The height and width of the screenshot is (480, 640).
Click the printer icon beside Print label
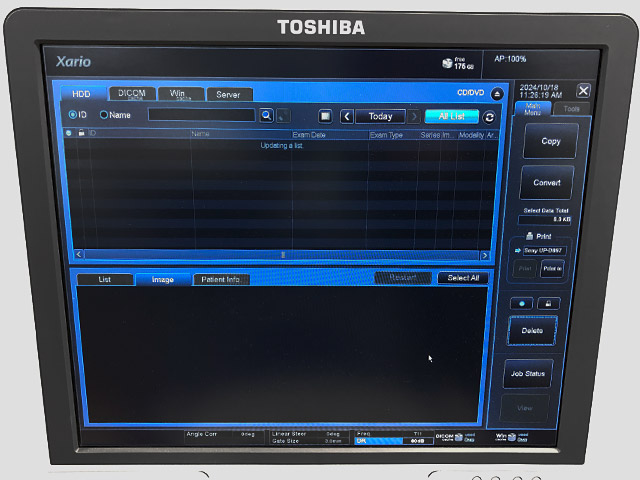529,236
